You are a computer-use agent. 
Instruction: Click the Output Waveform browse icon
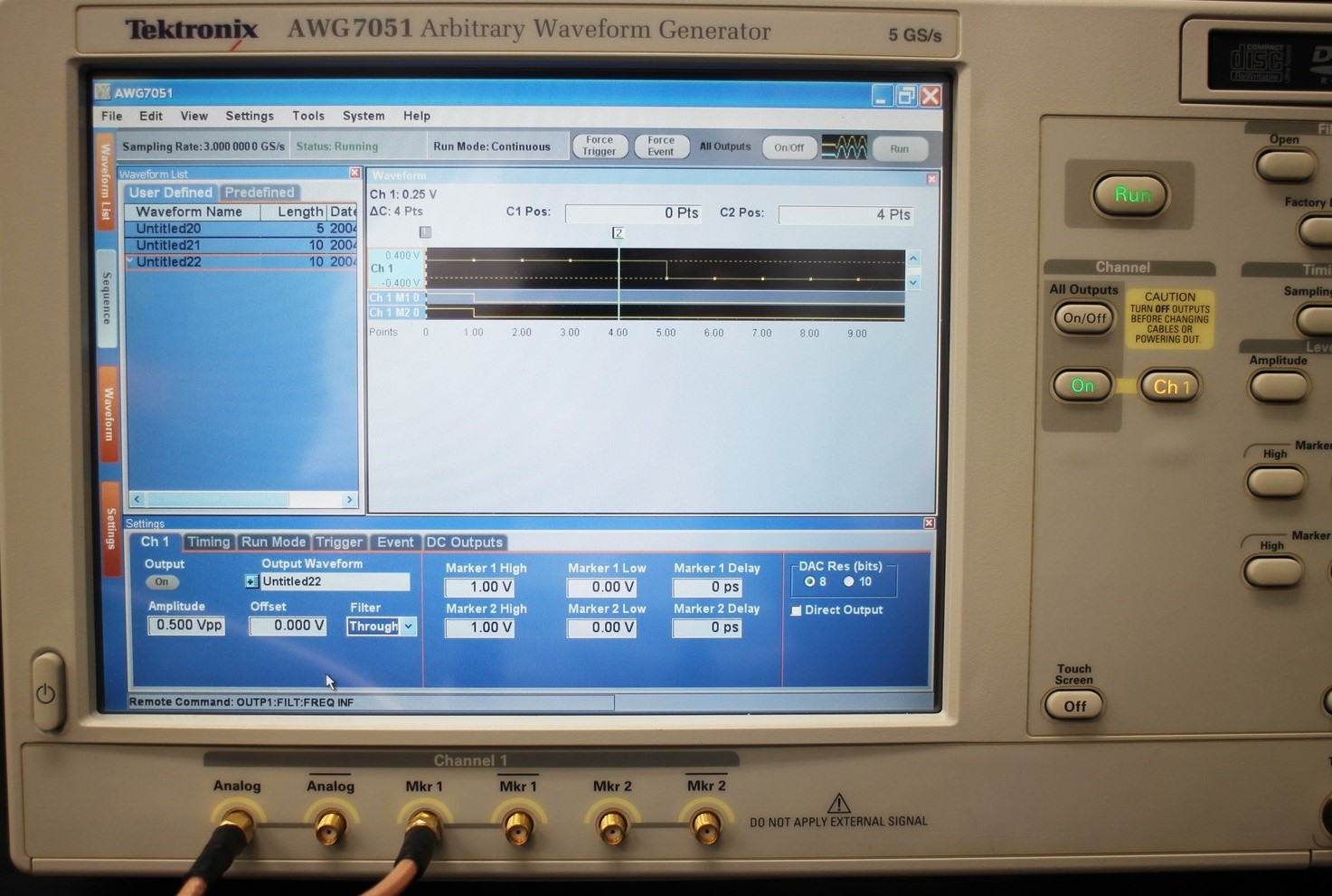point(251,581)
